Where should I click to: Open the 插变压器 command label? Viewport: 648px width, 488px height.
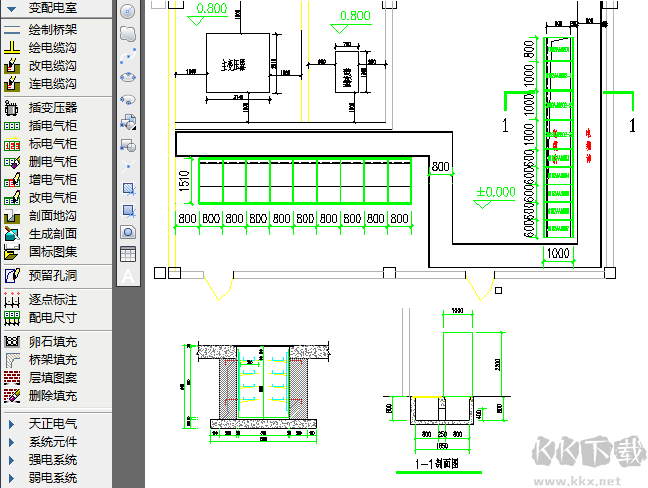pyautogui.click(x=53, y=108)
